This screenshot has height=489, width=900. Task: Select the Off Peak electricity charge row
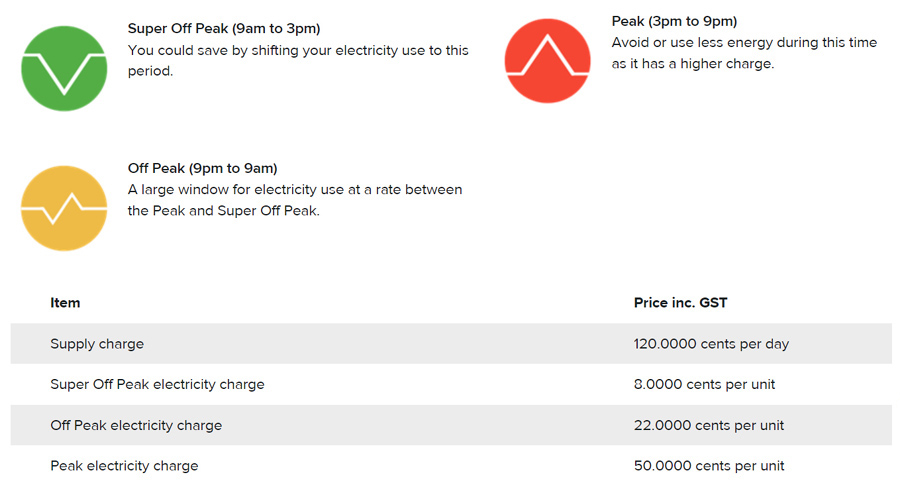coord(451,425)
